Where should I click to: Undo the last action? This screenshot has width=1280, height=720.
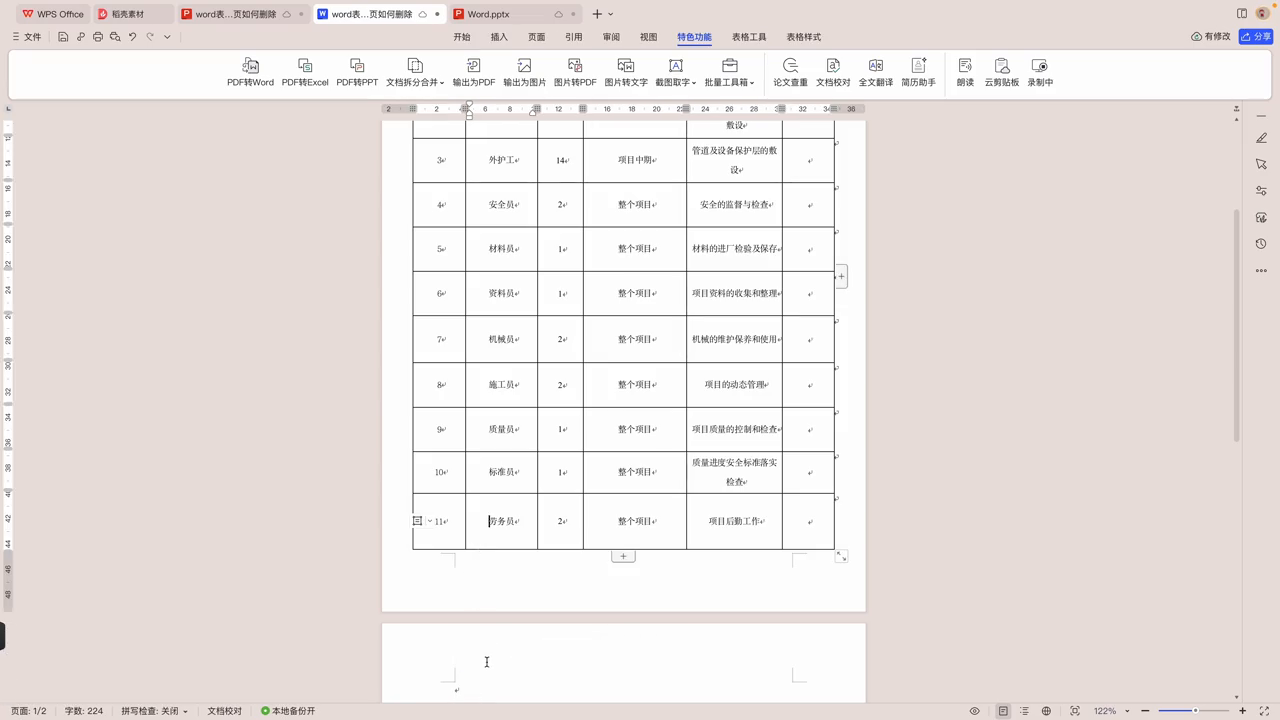tap(132, 37)
